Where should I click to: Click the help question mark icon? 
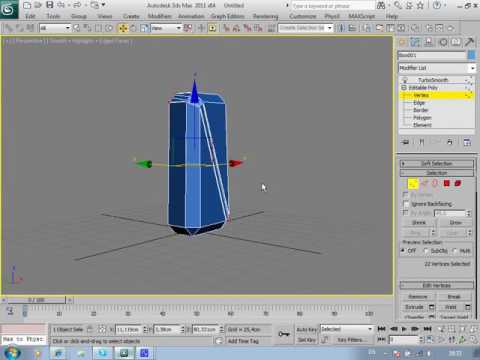pos(437,5)
